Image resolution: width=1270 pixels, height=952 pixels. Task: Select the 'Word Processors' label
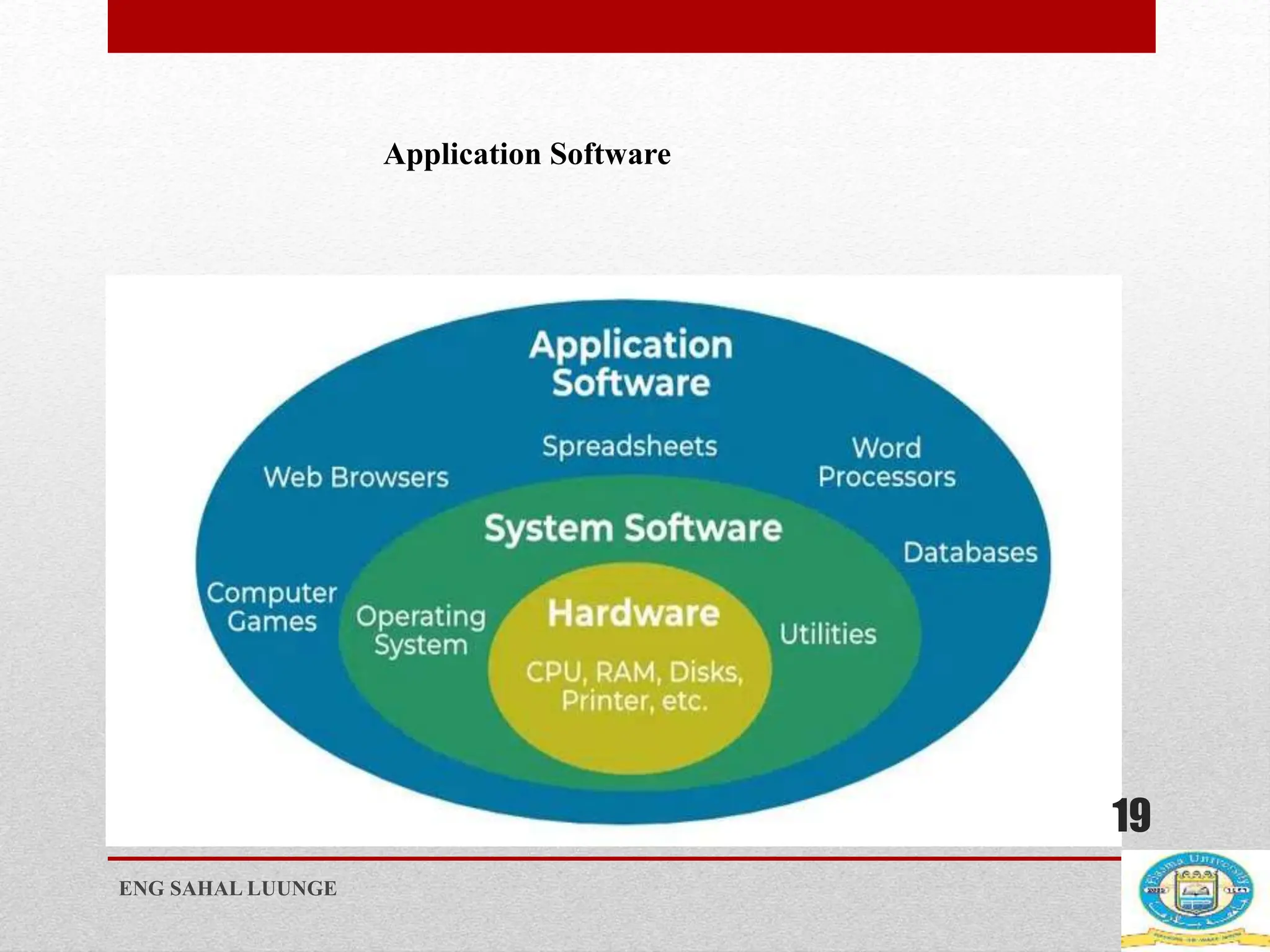tap(887, 462)
